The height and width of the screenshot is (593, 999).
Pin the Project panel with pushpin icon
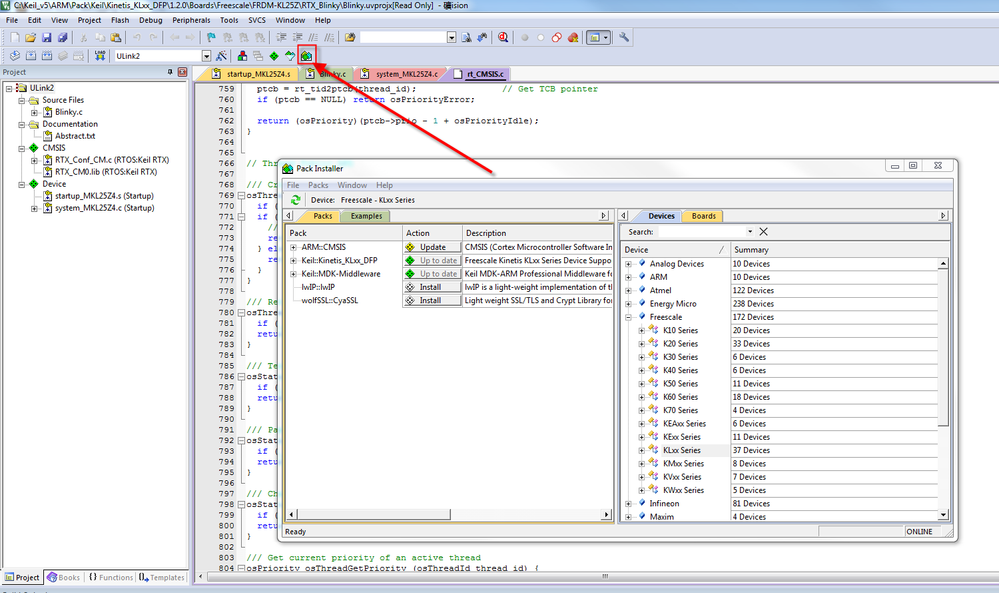click(170, 72)
